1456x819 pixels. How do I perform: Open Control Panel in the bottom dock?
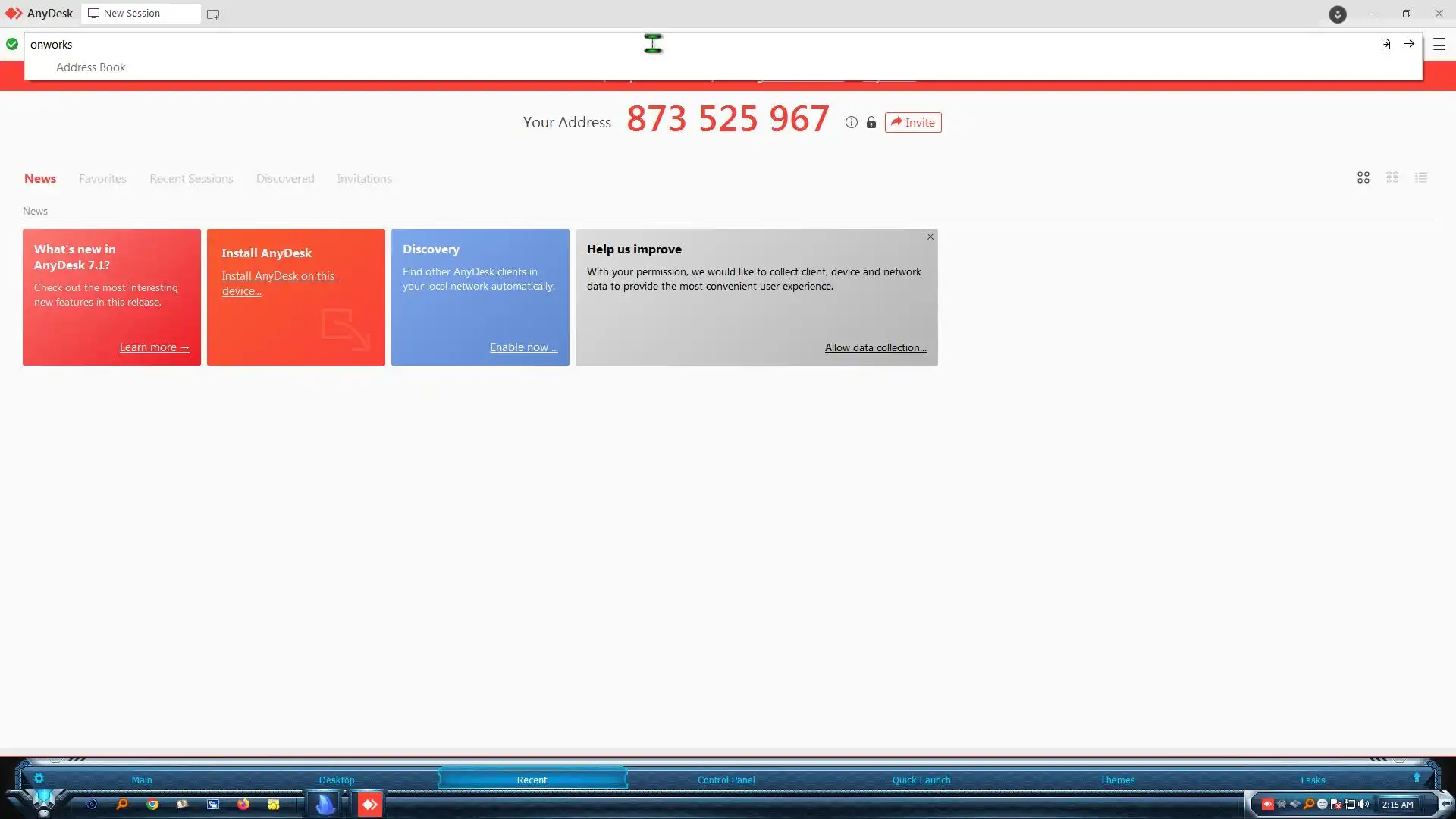[726, 780]
